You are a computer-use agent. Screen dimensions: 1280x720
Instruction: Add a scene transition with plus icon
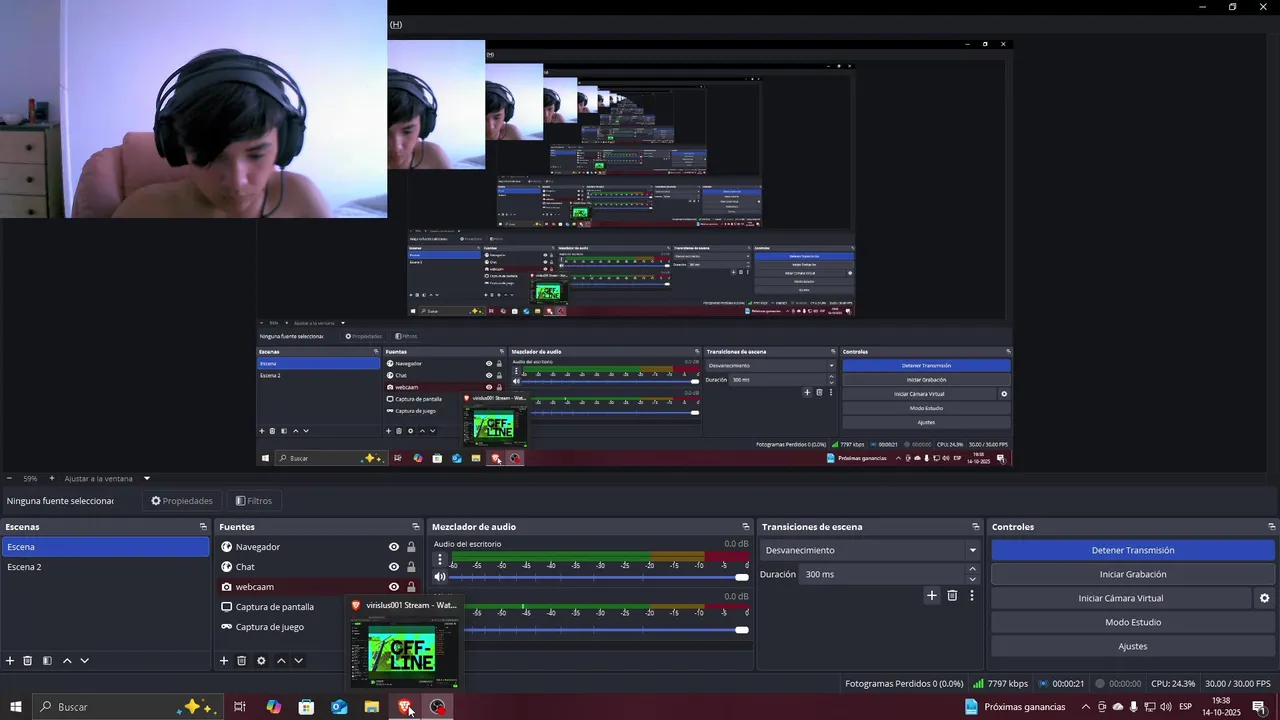click(x=932, y=595)
